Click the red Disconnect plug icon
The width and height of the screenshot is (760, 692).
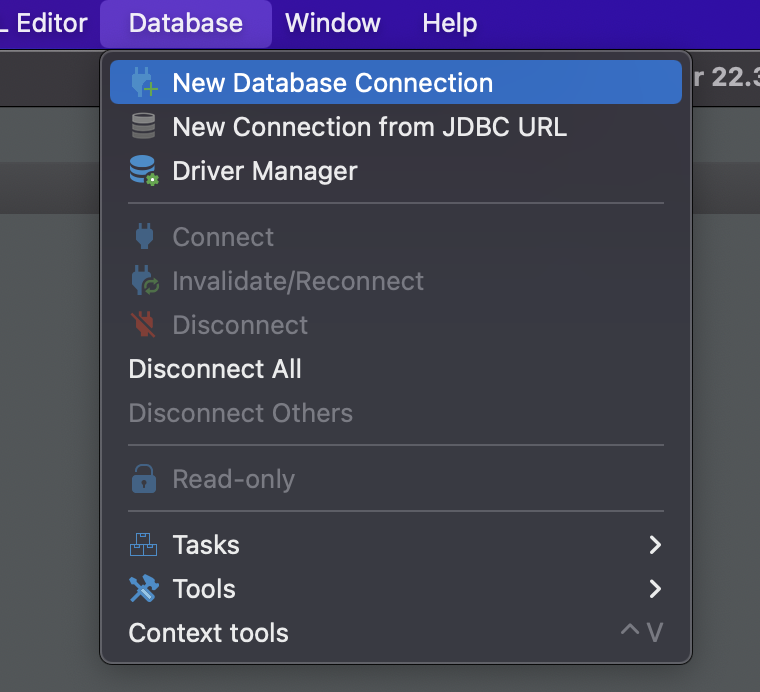click(x=144, y=325)
